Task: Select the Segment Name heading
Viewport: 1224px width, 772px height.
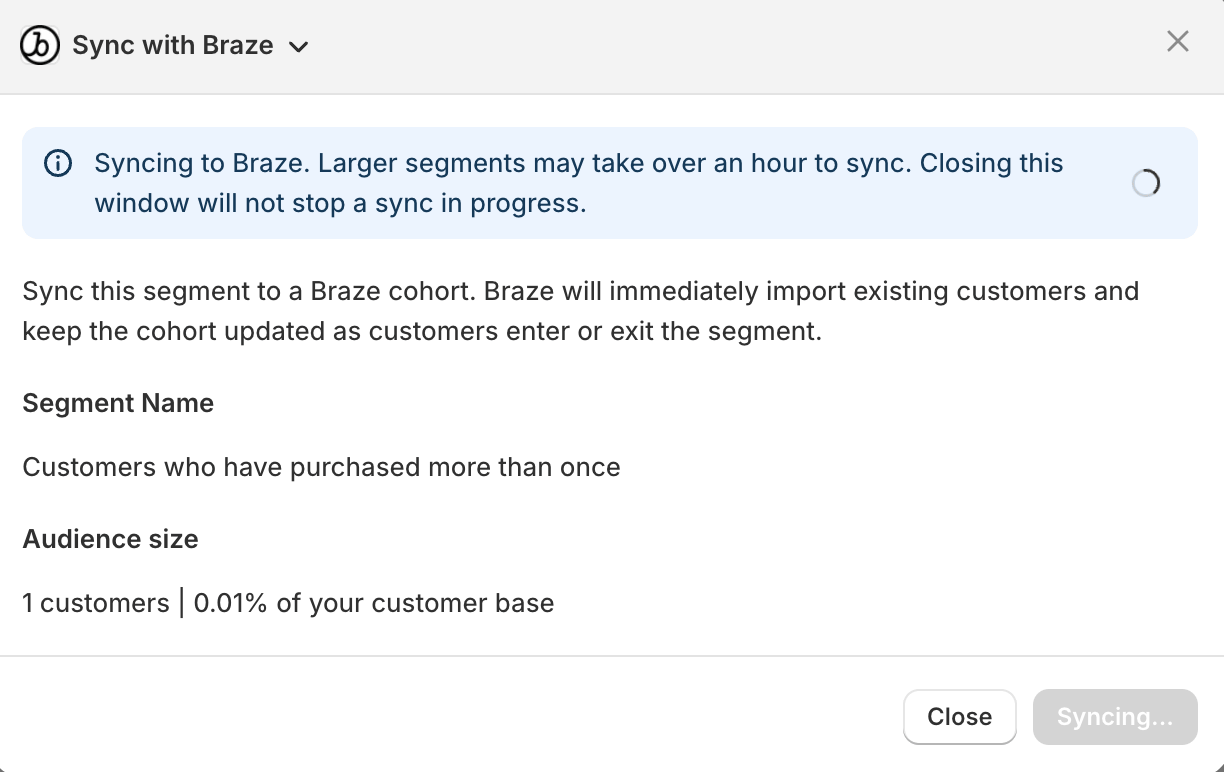Action: click(x=118, y=403)
